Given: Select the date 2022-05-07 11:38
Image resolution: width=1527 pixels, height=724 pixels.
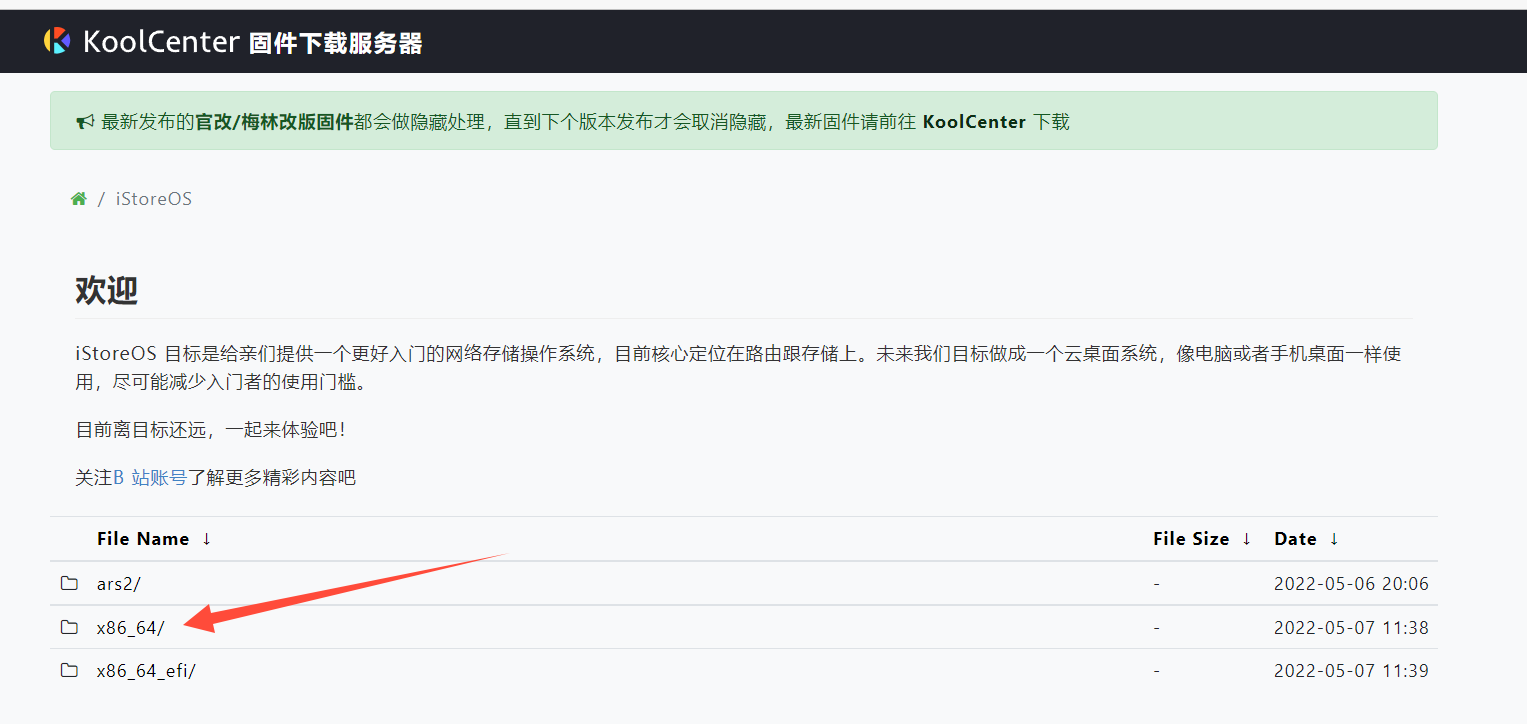Looking at the screenshot, I should coord(1351,628).
